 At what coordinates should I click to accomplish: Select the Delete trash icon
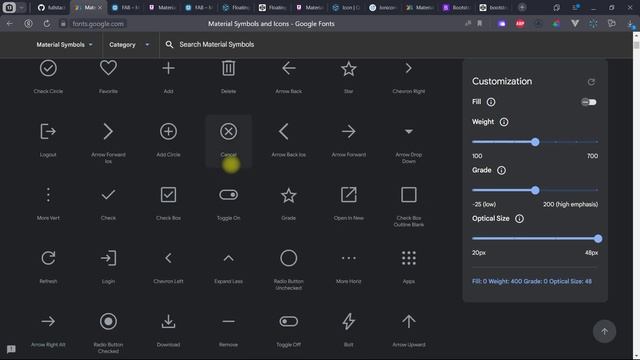pos(229,68)
